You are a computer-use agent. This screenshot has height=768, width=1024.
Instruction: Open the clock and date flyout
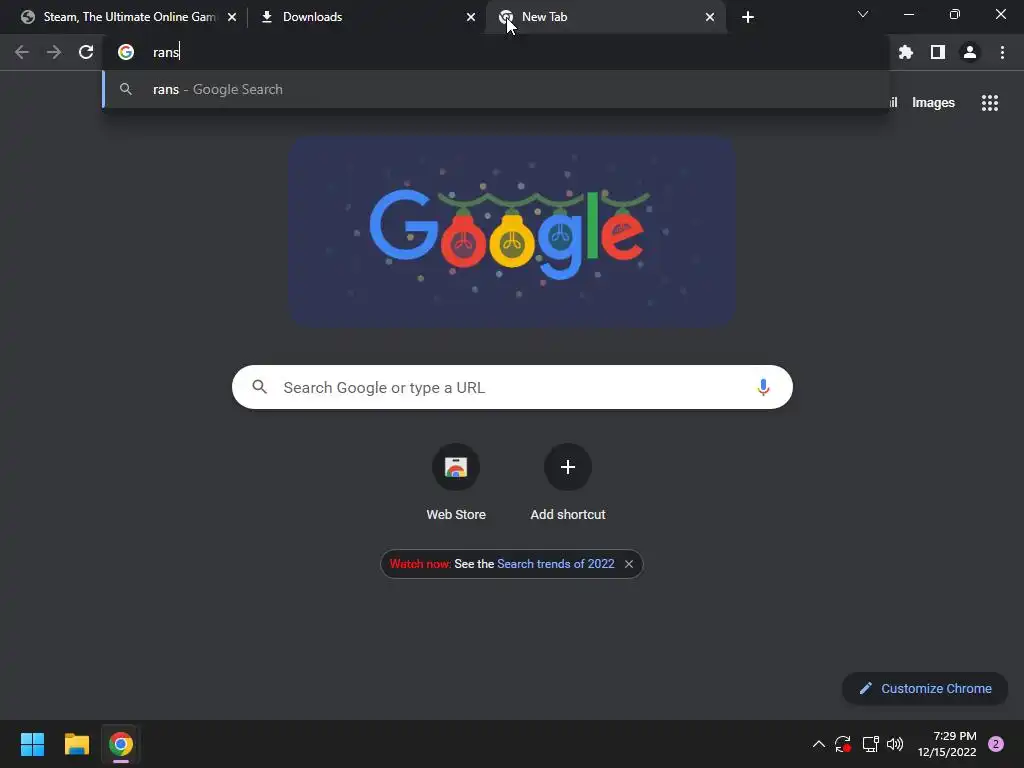pyautogui.click(x=947, y=744)
